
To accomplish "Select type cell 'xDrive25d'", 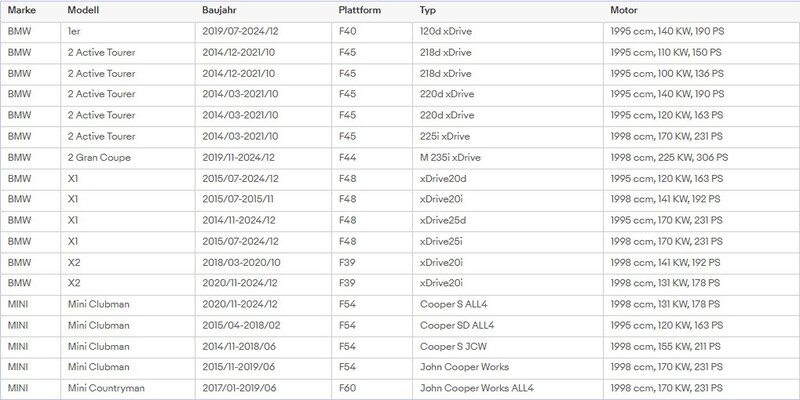I will pyautogui.click(x=443, y=220).
